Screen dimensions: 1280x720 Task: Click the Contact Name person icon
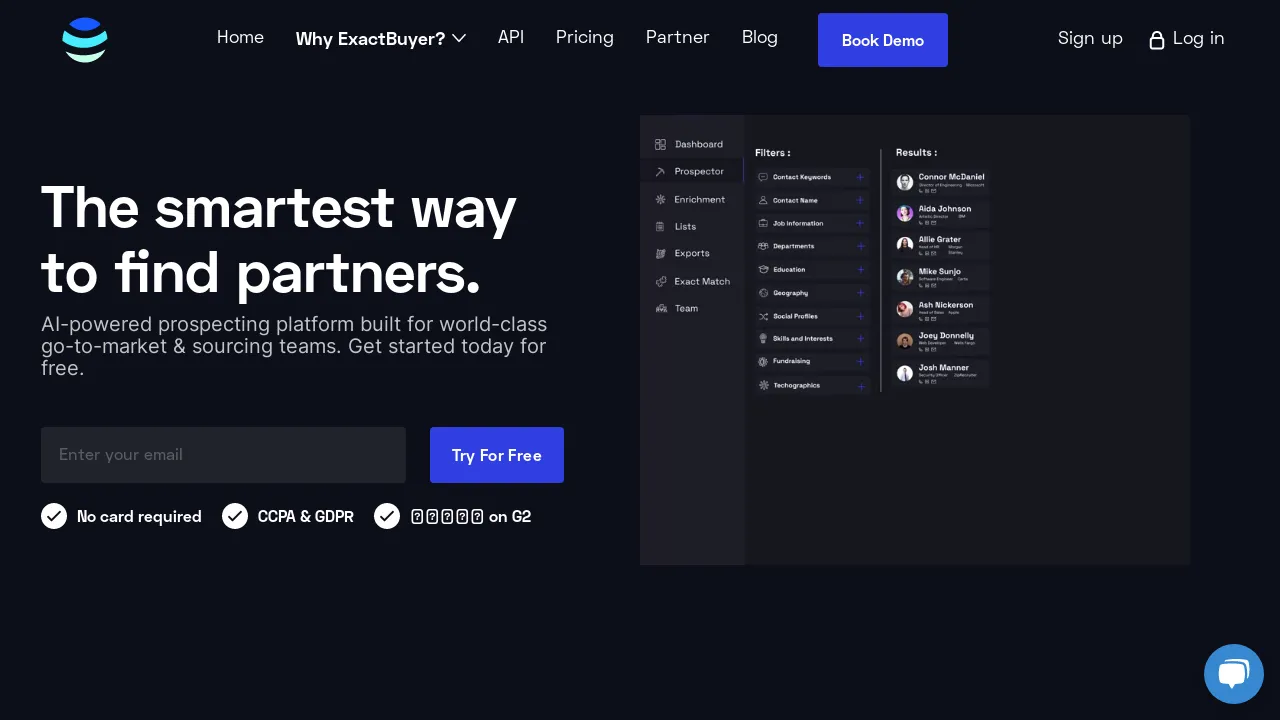click(x=763, y=200)
